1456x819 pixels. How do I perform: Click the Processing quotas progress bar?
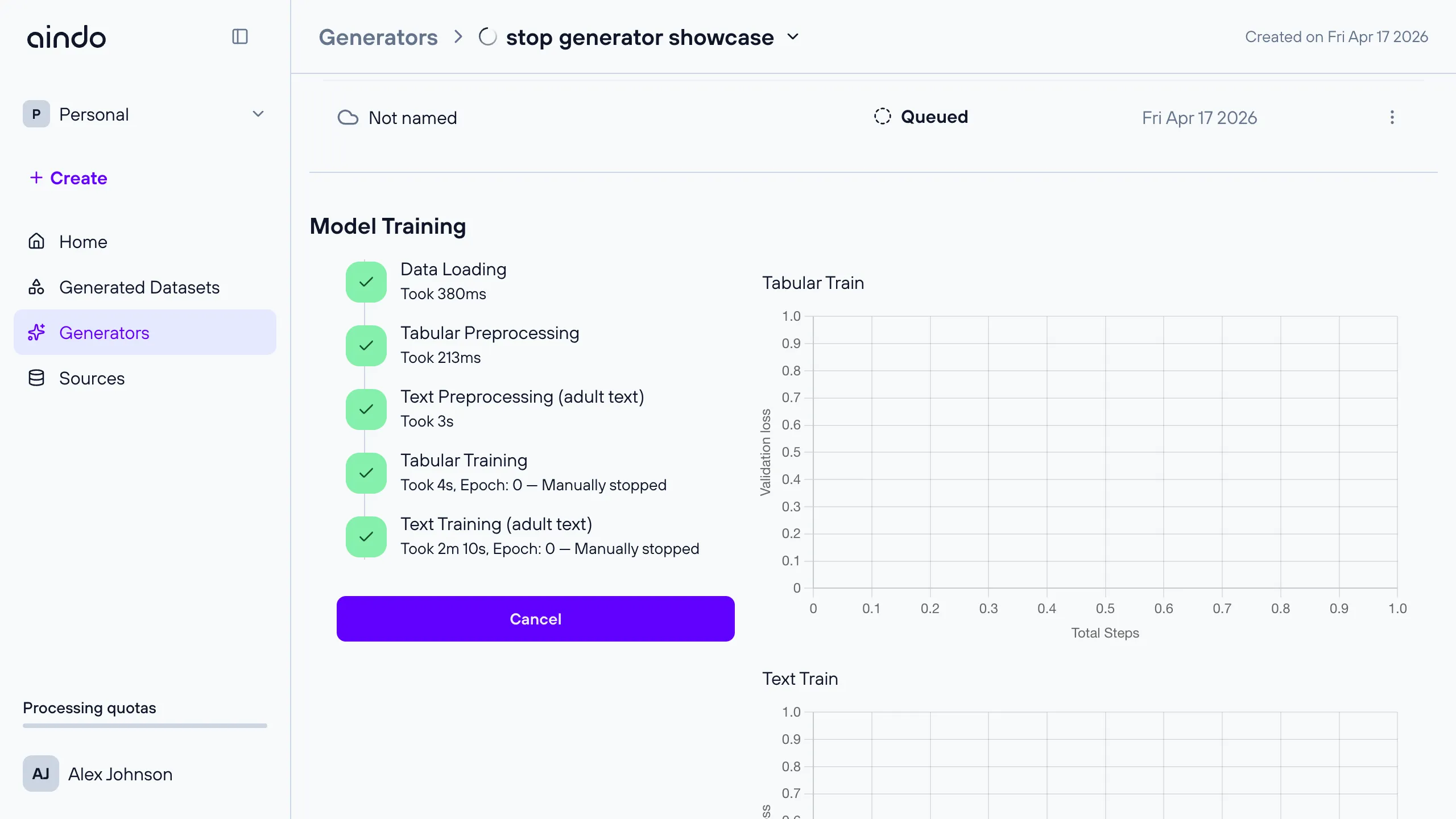pos(145,726)
